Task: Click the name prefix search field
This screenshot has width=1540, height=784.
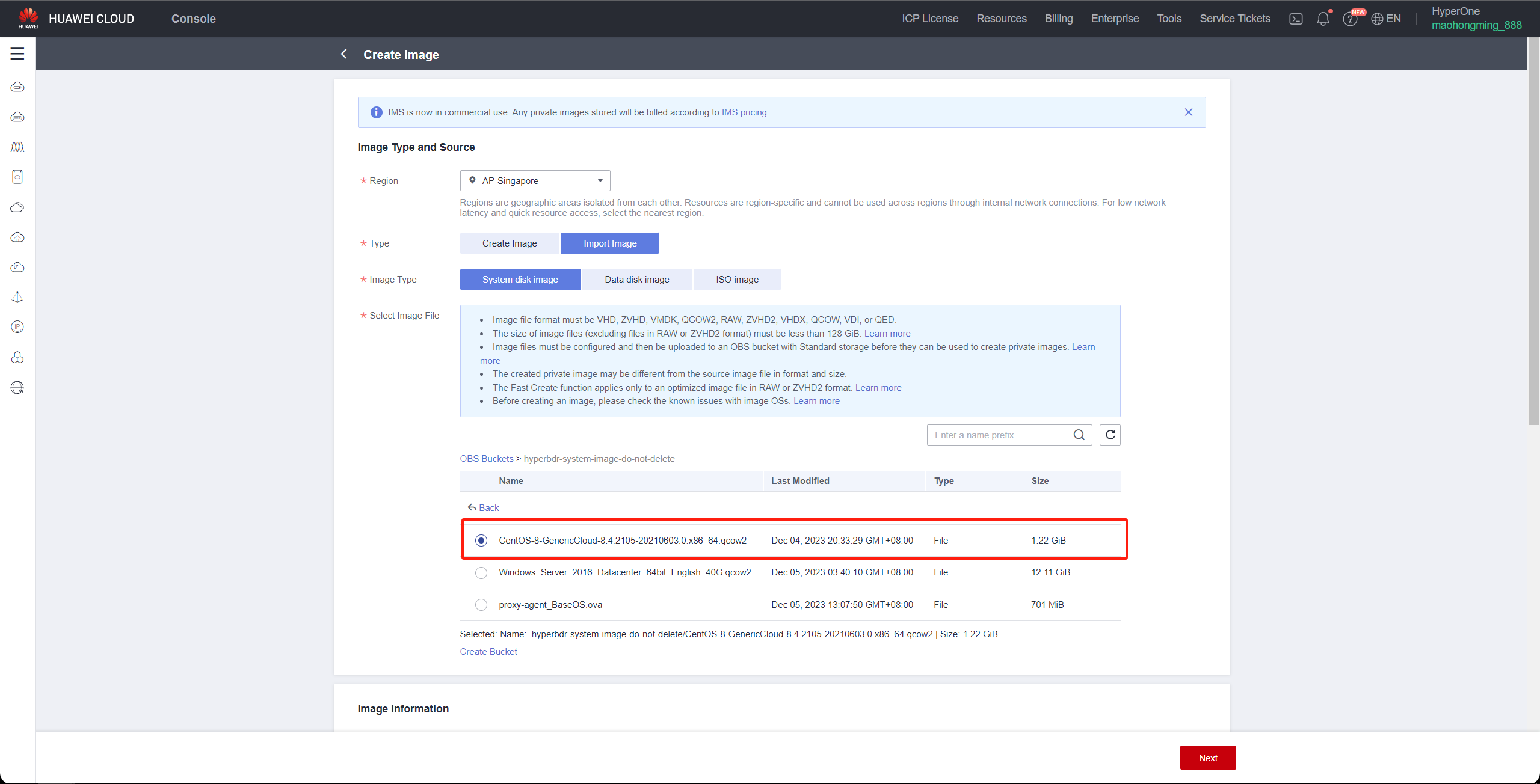Action: (x=999, y=435)
